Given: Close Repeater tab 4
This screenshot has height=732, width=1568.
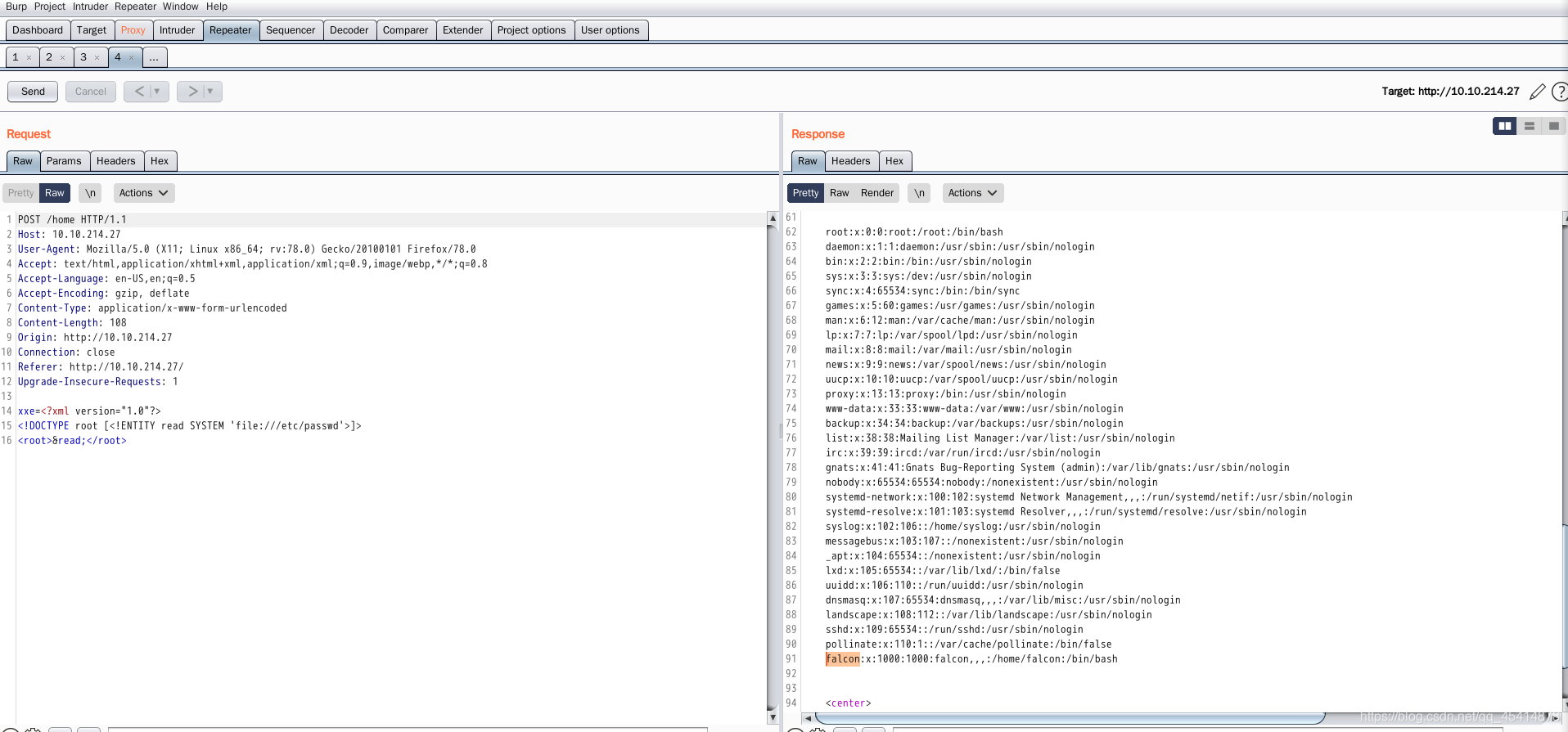Looking at the screenshot, I should (x=132, y=58).
